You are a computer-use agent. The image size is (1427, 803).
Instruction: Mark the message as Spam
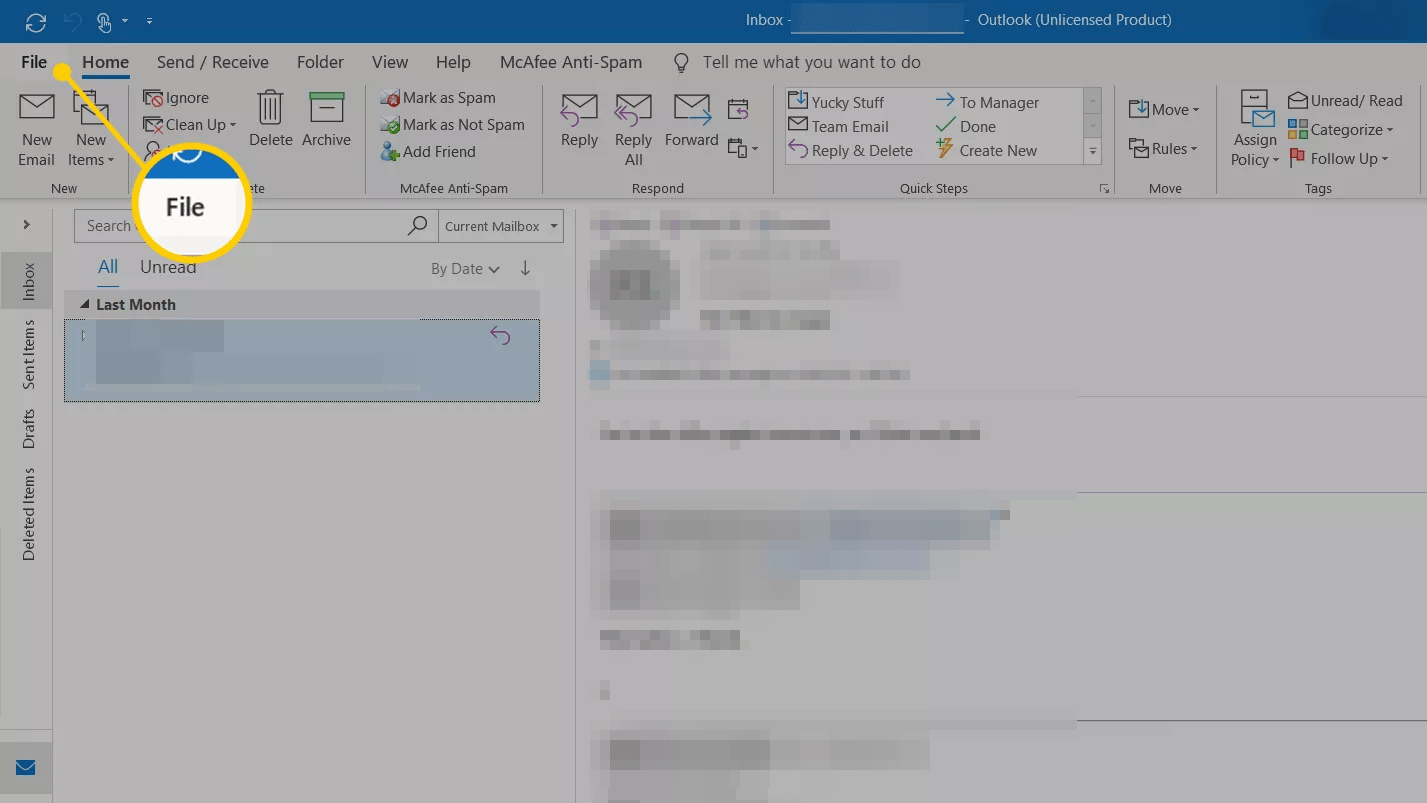pyautogui.click(x=438, y=98)
